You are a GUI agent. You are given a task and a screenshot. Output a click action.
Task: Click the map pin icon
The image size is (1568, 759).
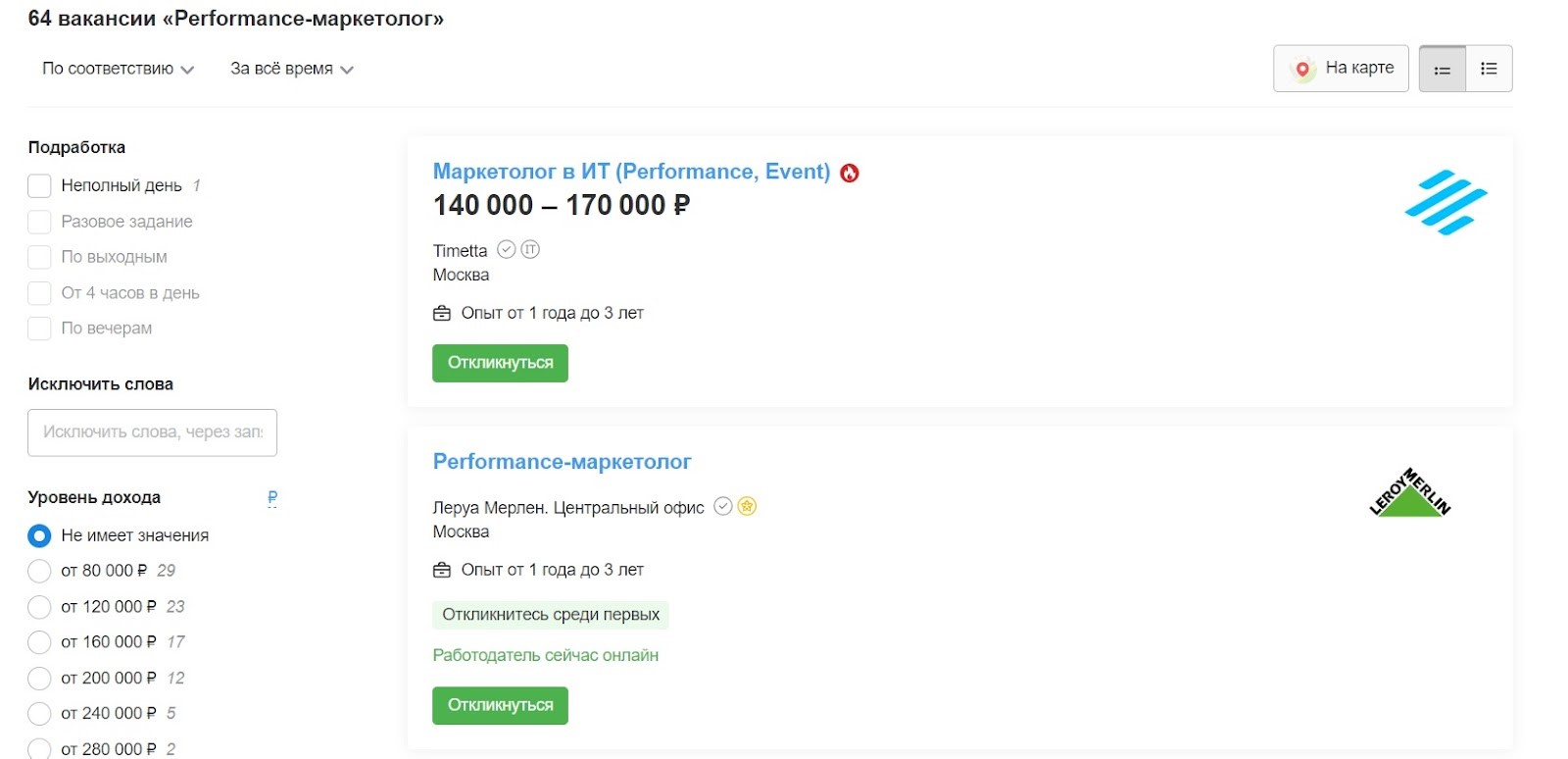click(x=1302, y=69)
